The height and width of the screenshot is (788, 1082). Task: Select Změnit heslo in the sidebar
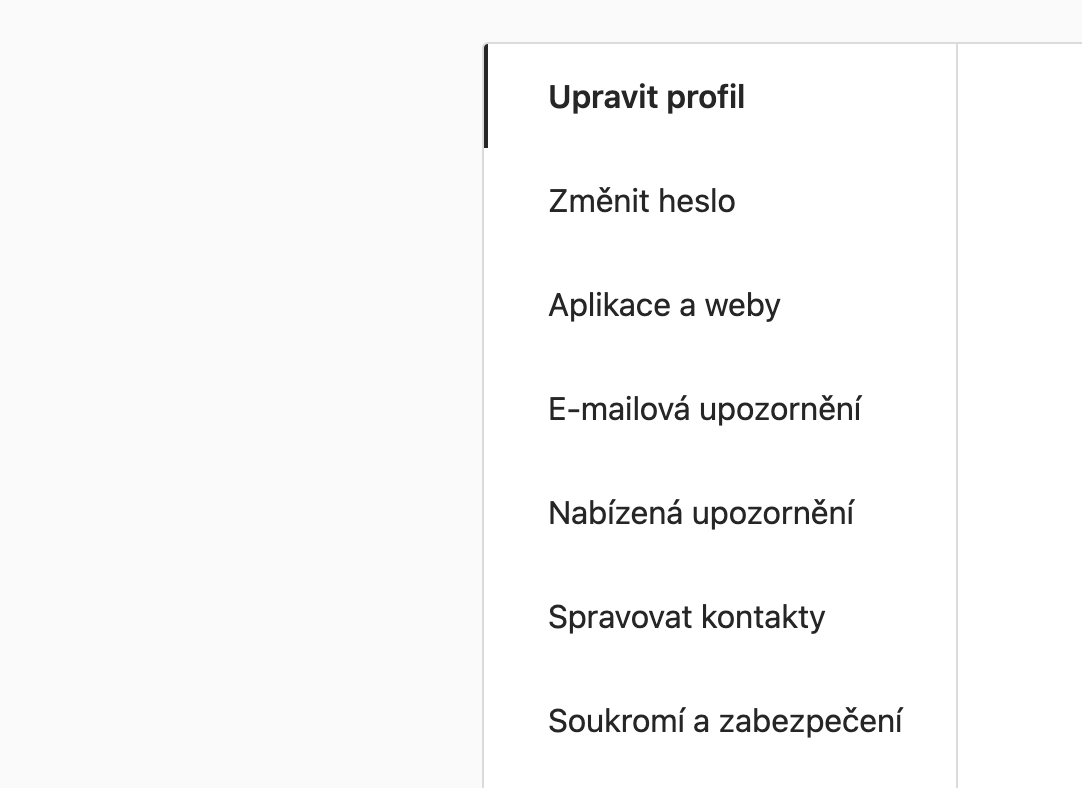coord(641,201)
